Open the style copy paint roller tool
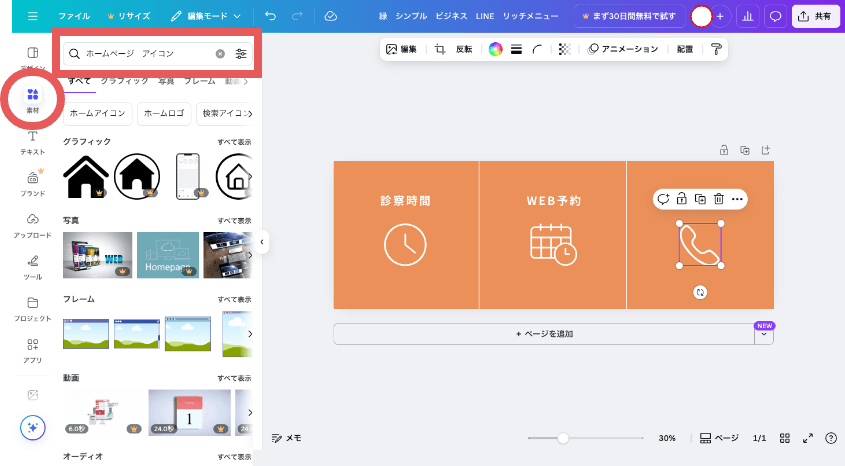 click(x=716, y=49)
